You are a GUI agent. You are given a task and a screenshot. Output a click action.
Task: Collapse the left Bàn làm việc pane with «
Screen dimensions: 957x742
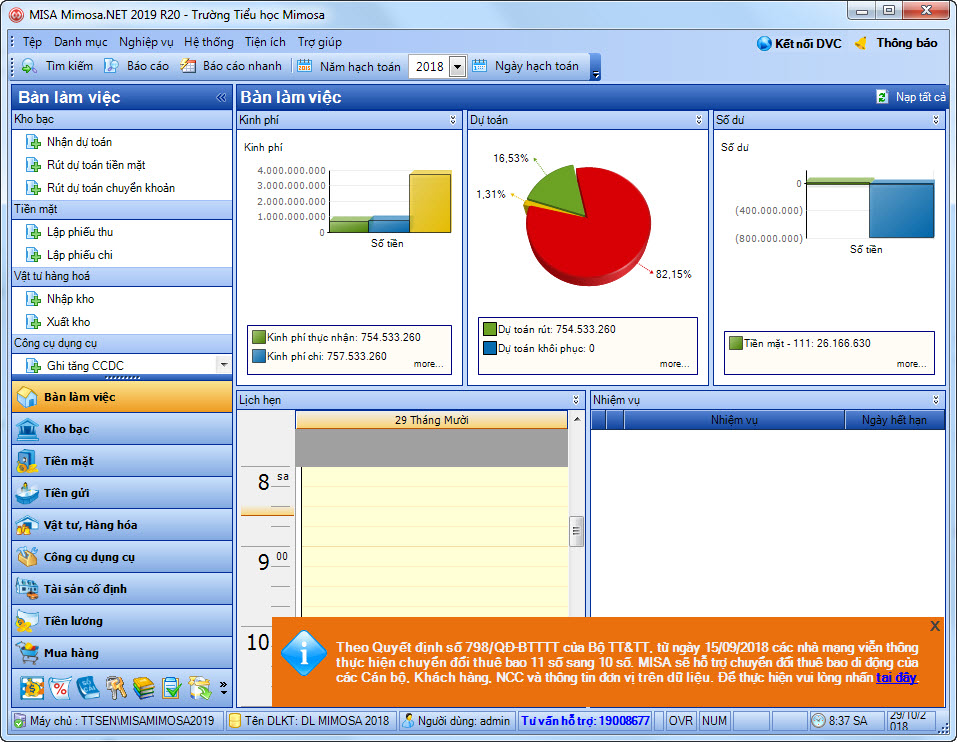(221, 97)
